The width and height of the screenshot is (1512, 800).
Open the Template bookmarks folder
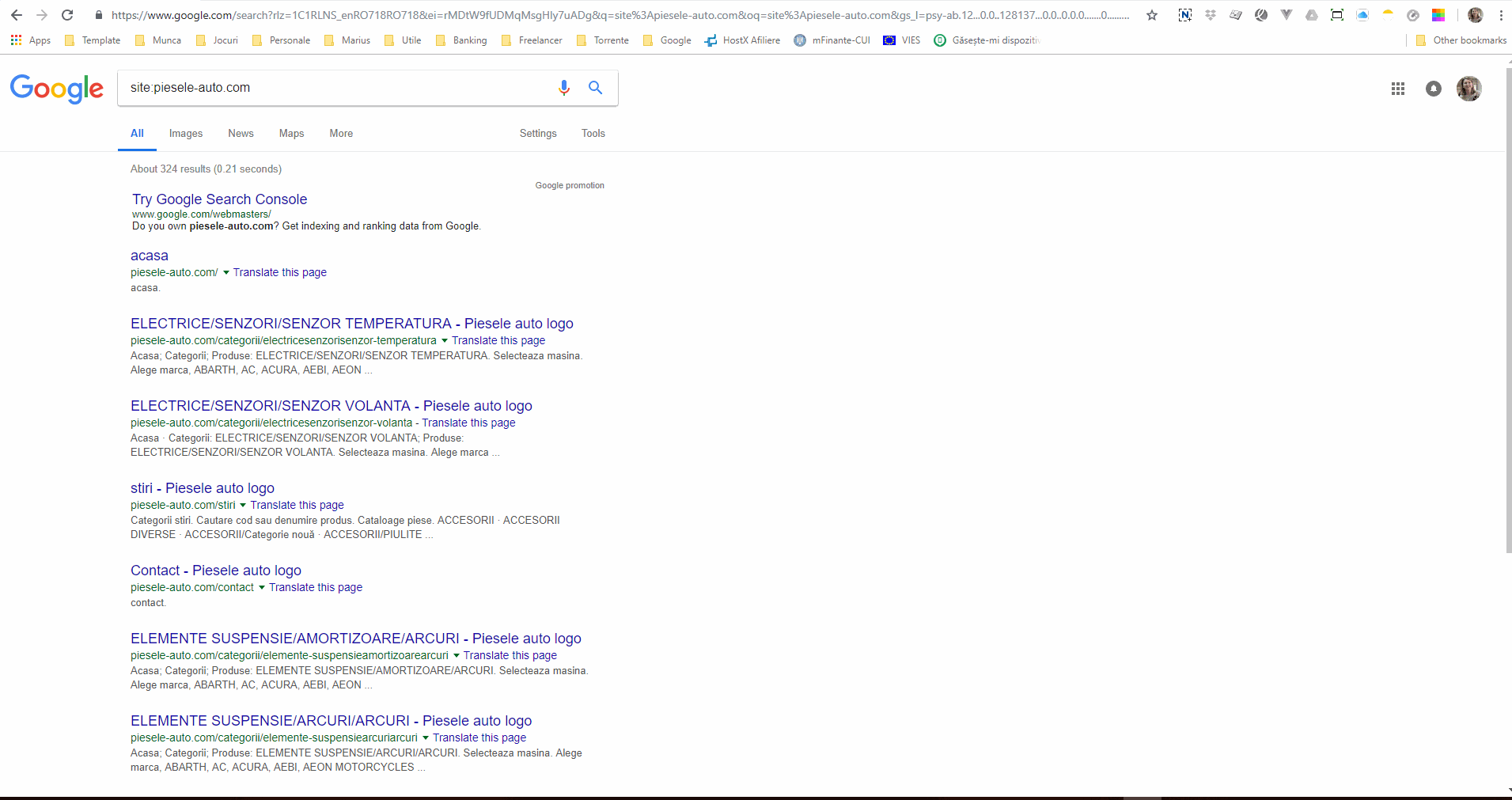pos(93,40)
